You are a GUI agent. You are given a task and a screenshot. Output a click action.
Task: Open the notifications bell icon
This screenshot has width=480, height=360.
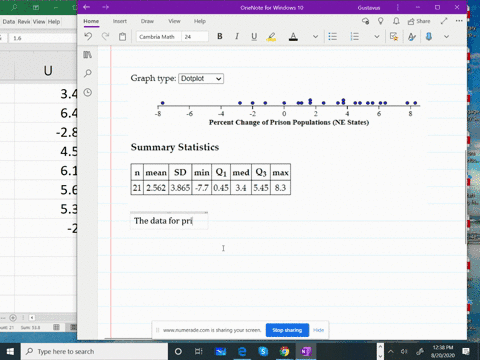tap(396, 21)
